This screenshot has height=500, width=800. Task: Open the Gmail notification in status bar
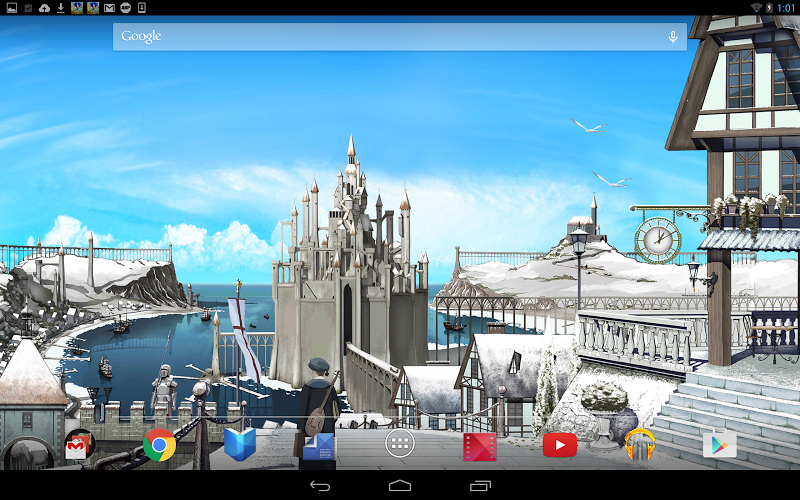pos(109,8)
